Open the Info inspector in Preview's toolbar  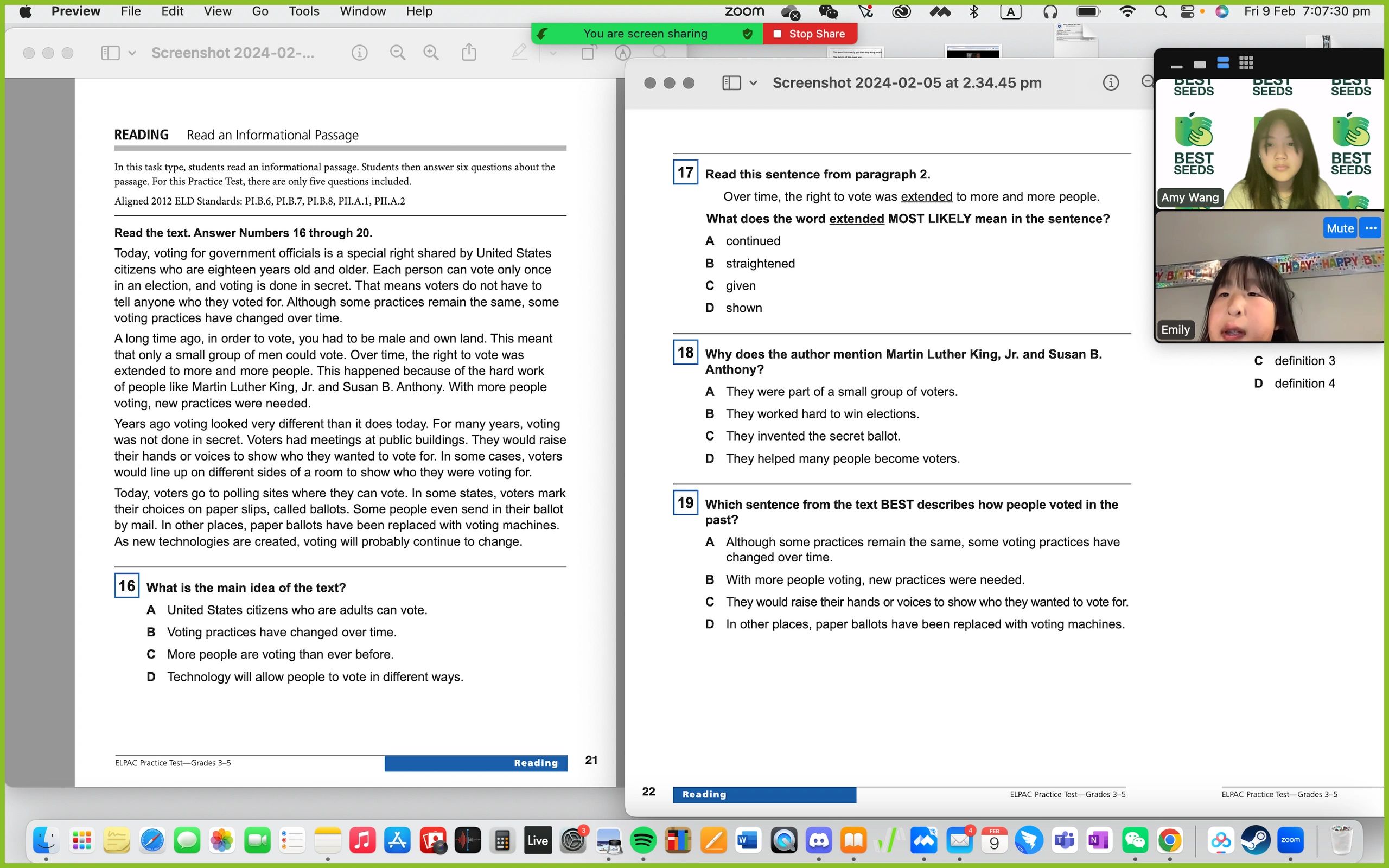click(360, 52)
